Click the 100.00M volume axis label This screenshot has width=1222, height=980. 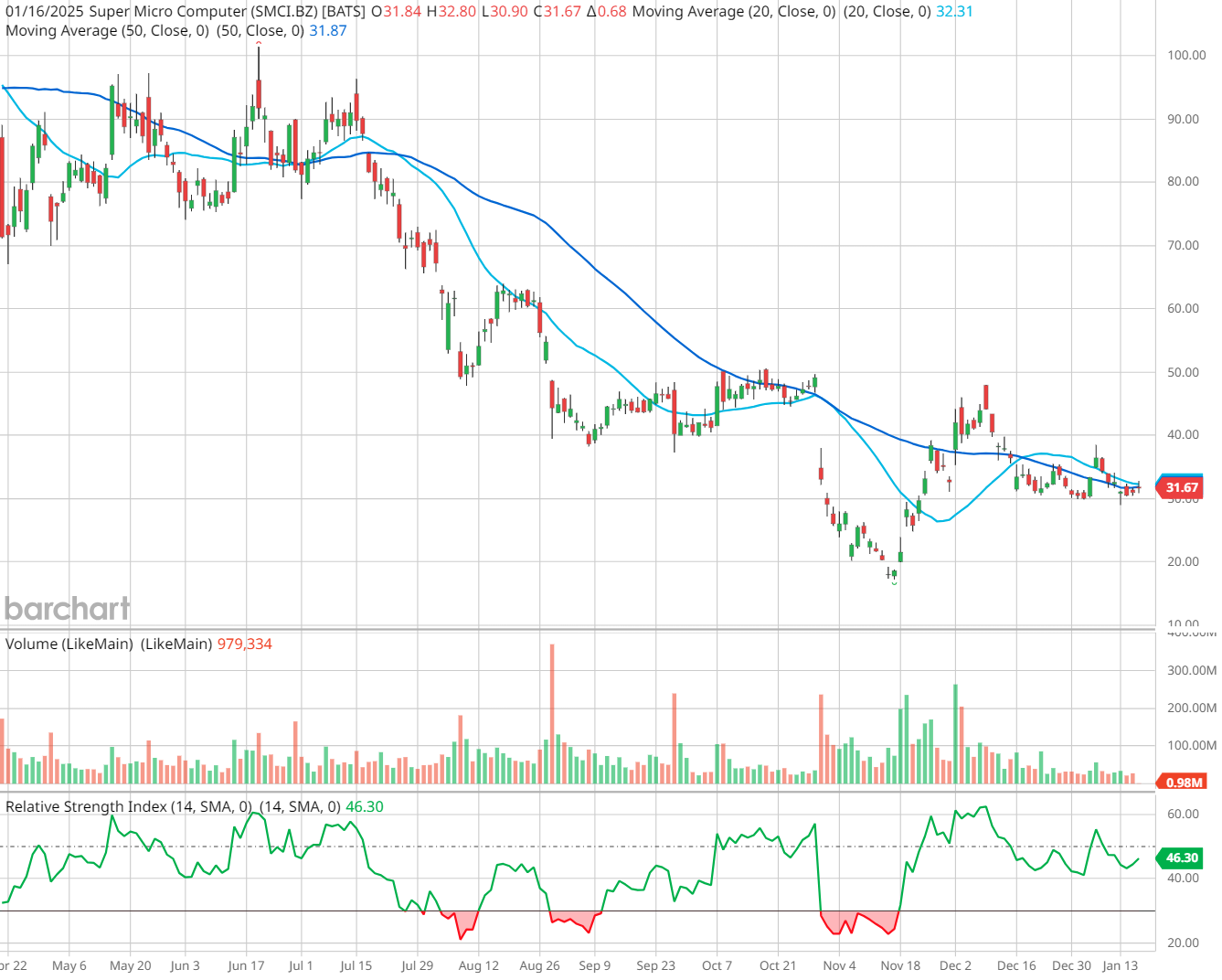click(1192, 745)
